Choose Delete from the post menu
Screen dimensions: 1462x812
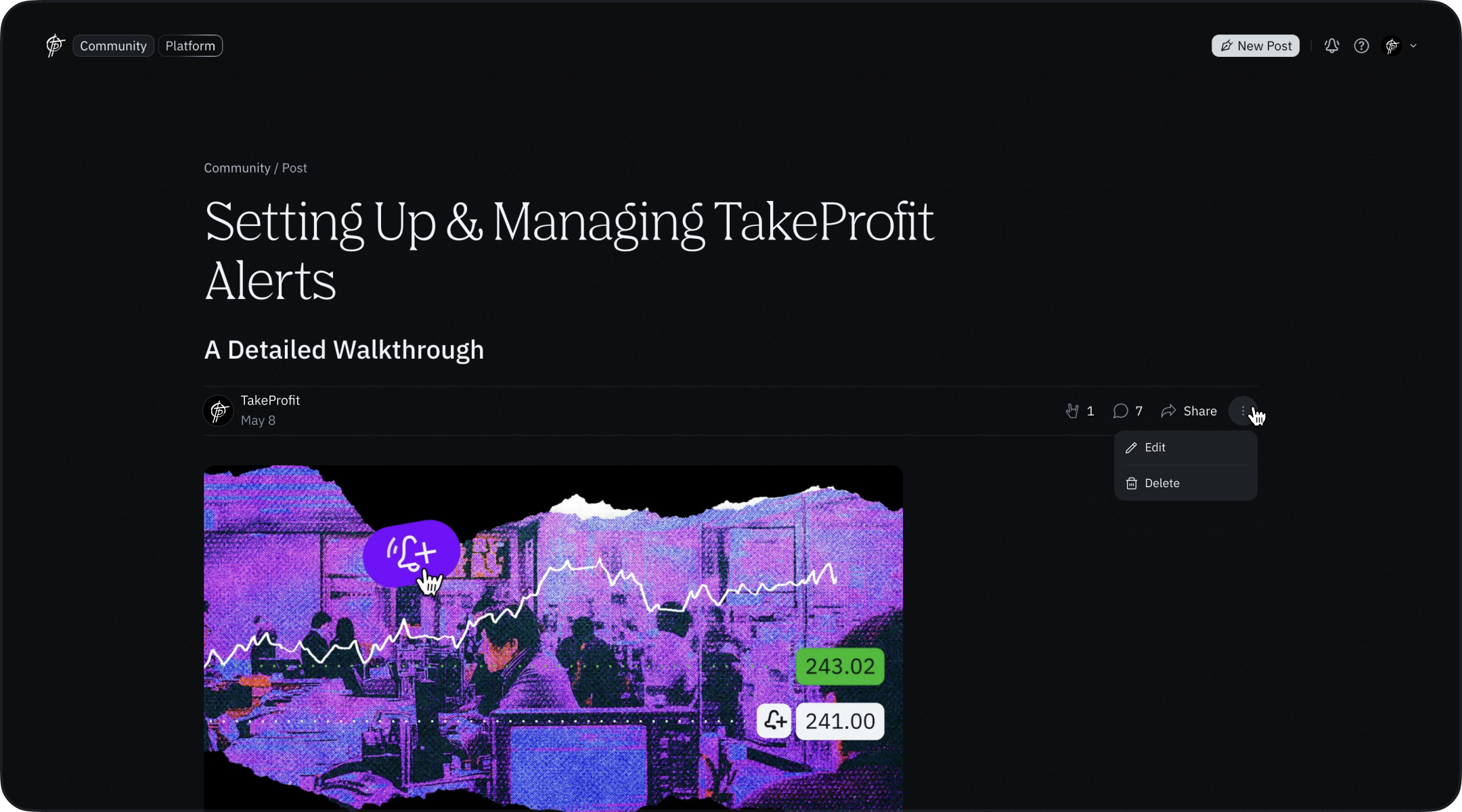(1186, 483)
